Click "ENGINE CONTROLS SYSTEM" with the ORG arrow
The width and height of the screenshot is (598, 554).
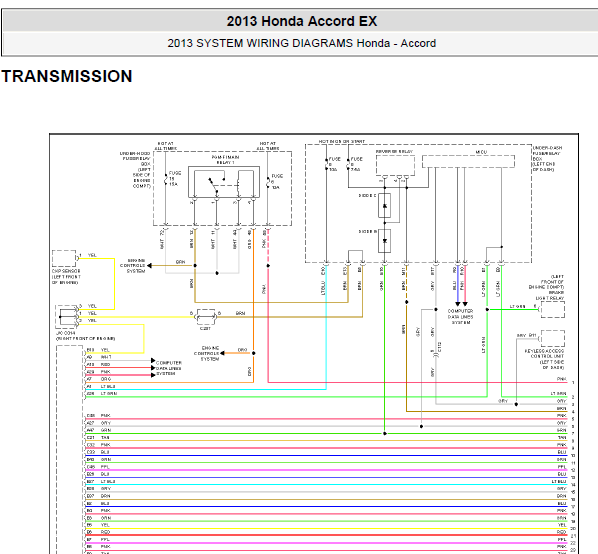pos(206,353)
